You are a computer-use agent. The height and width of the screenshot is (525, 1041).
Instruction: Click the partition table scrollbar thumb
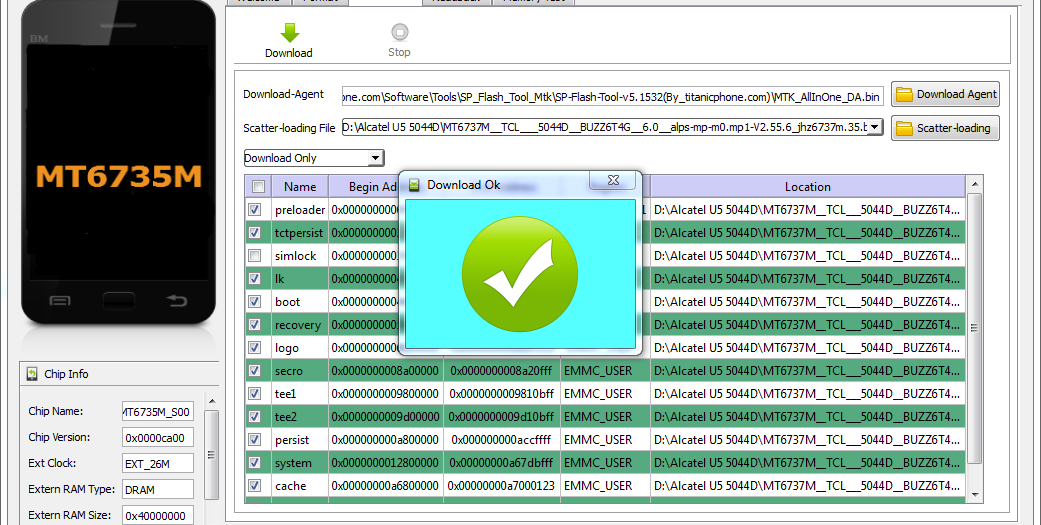(x=975, y=328)
